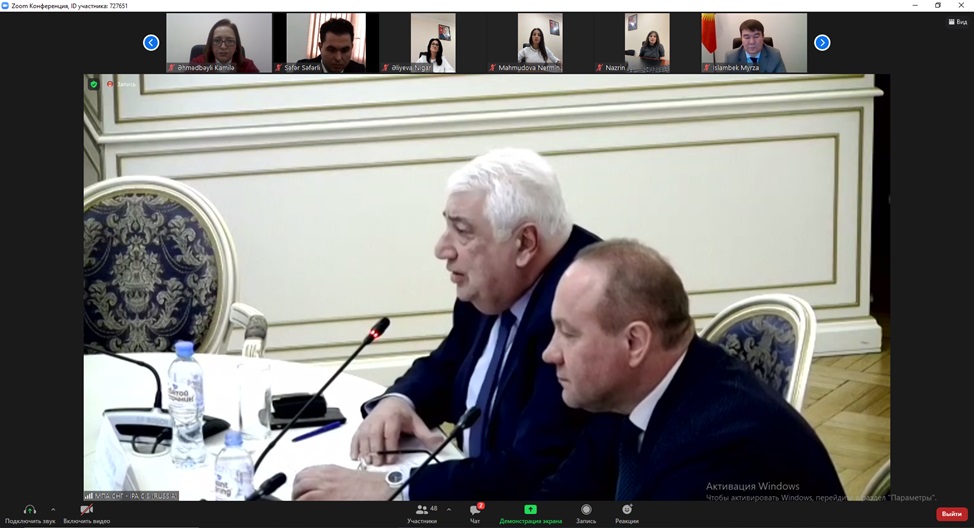Open the View menu at top right
Image resolution: width=974 pixels, height=528 pixels.
(x=958, y=22)
